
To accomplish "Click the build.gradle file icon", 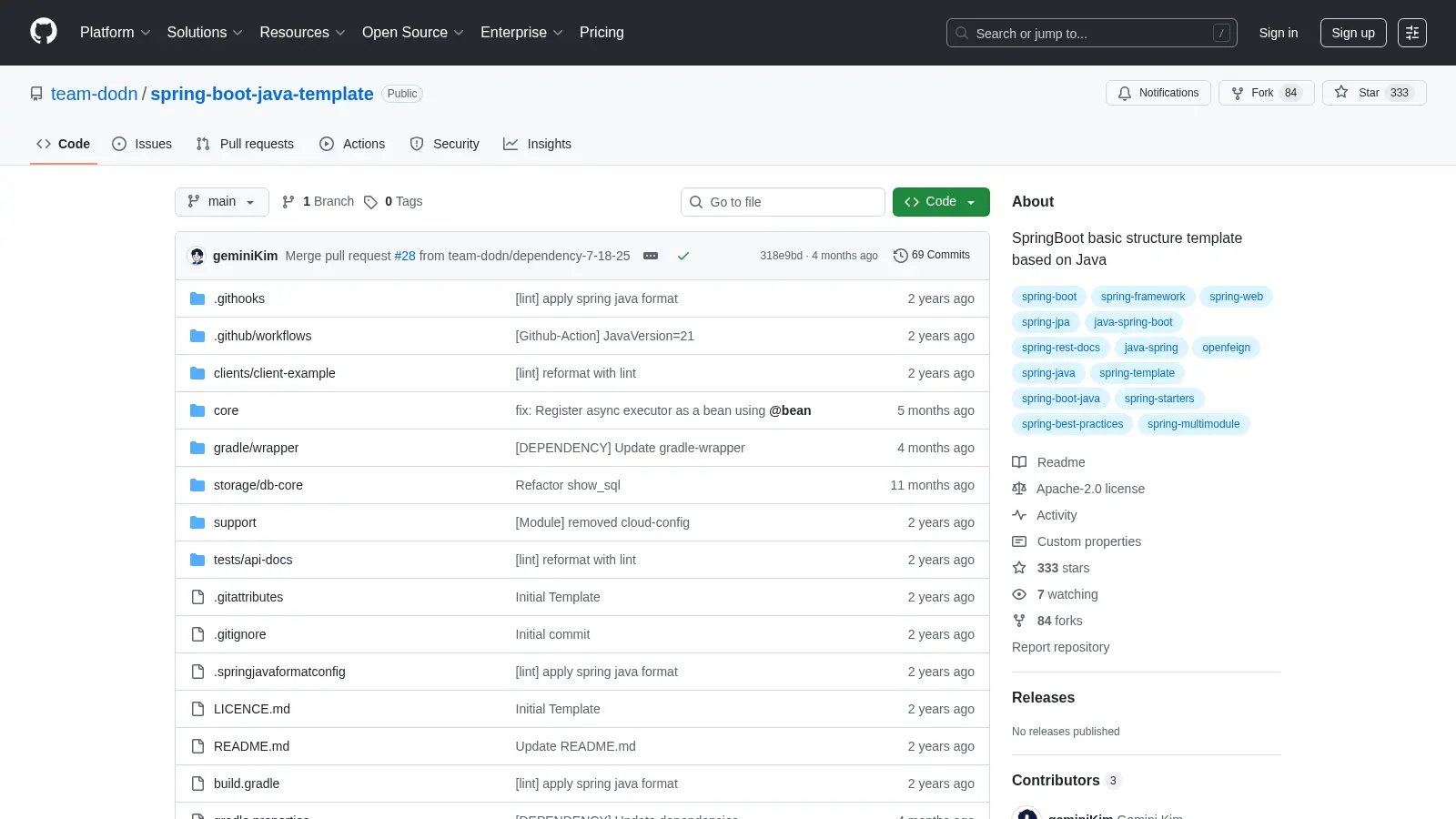I will pos(197,784).
